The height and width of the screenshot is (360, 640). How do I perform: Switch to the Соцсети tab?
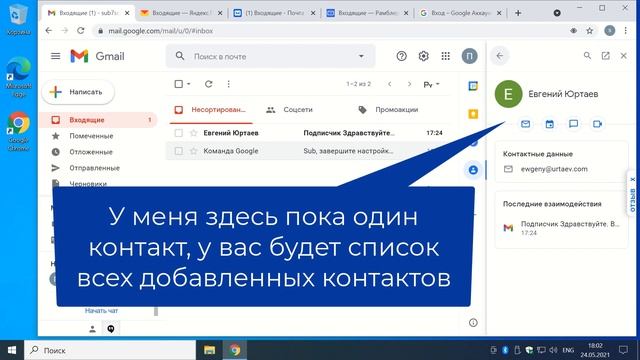pos(289,110)
